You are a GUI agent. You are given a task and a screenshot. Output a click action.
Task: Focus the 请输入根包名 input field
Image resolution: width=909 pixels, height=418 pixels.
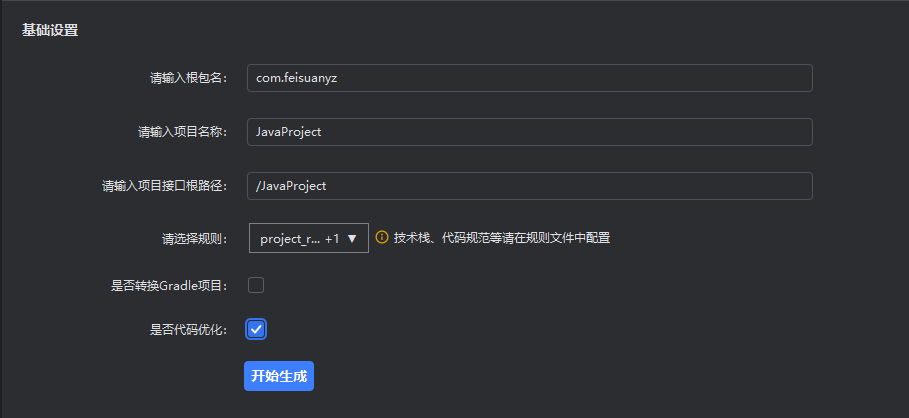[529, 78]
